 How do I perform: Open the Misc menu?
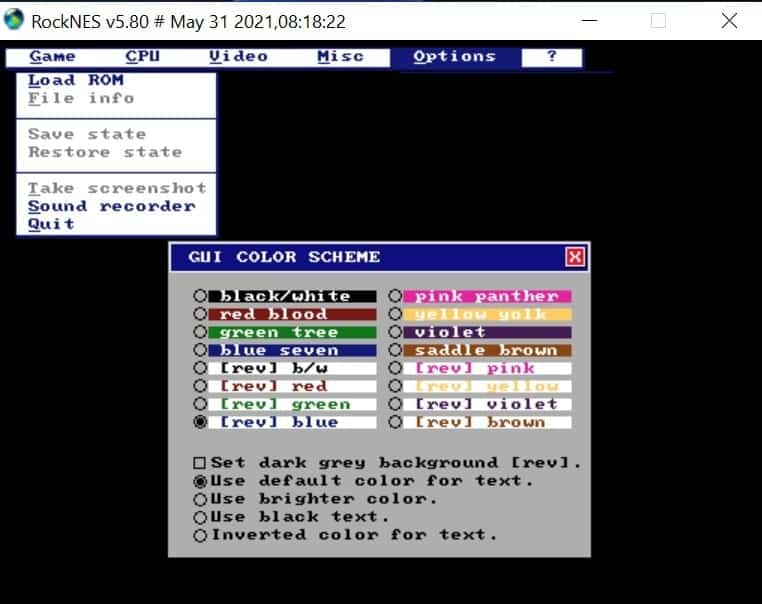[x=340, y=57]
